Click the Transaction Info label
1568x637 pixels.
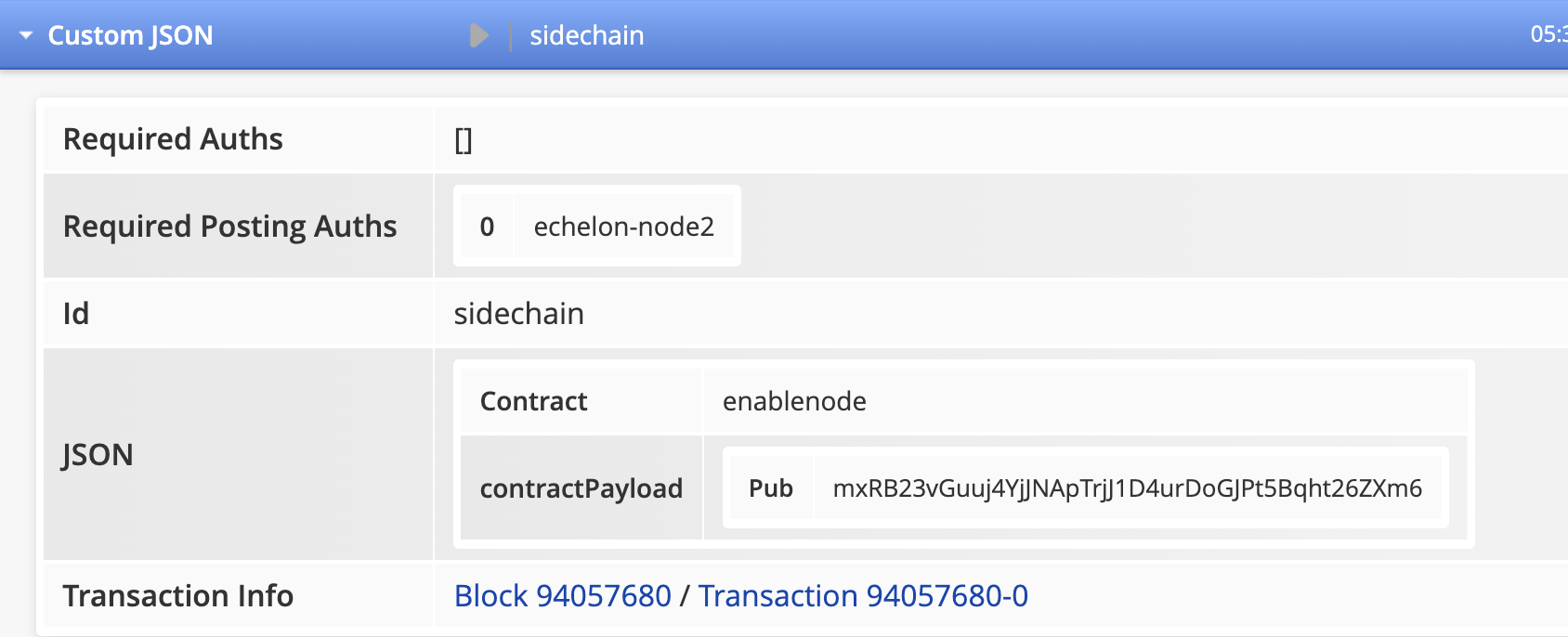click(177, 595)
